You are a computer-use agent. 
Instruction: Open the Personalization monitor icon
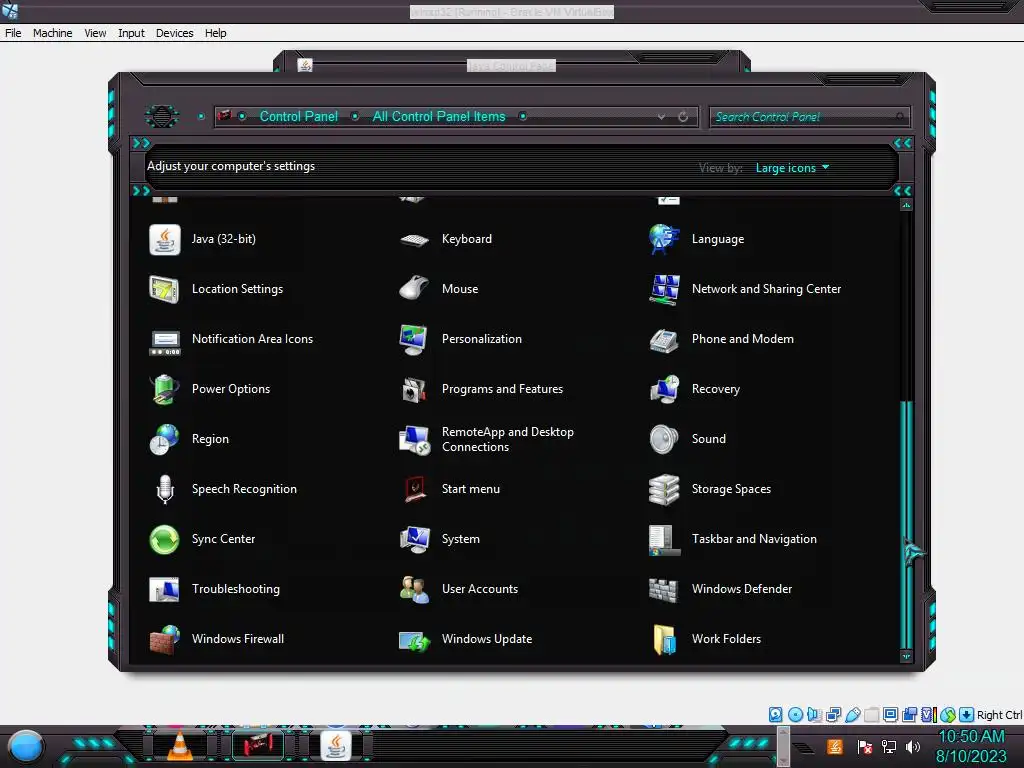pos(414,340)
